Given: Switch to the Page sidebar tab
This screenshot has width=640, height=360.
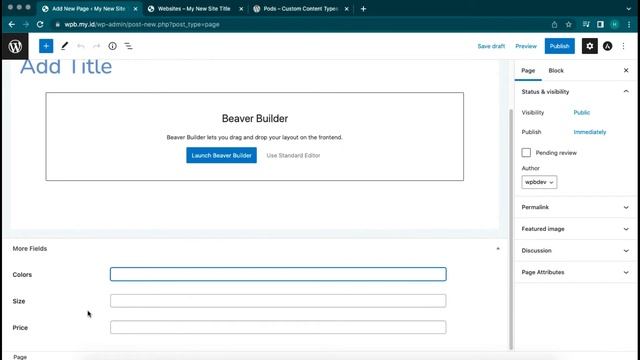Looking at the screenshot, I should coord(528,71).
